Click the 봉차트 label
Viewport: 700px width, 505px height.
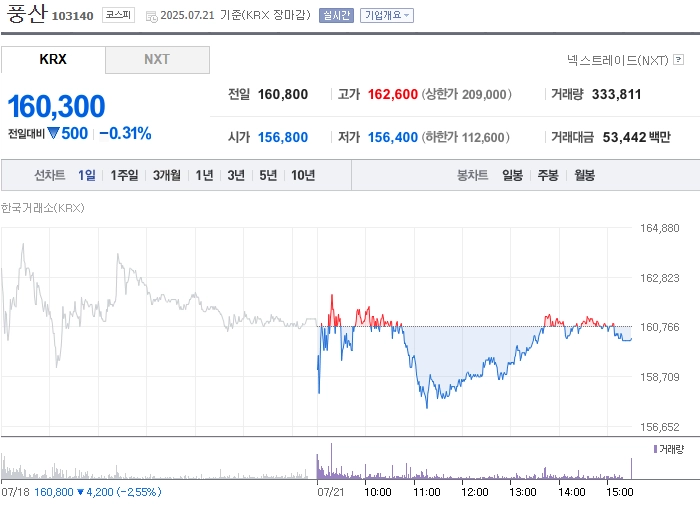[472, 175]
